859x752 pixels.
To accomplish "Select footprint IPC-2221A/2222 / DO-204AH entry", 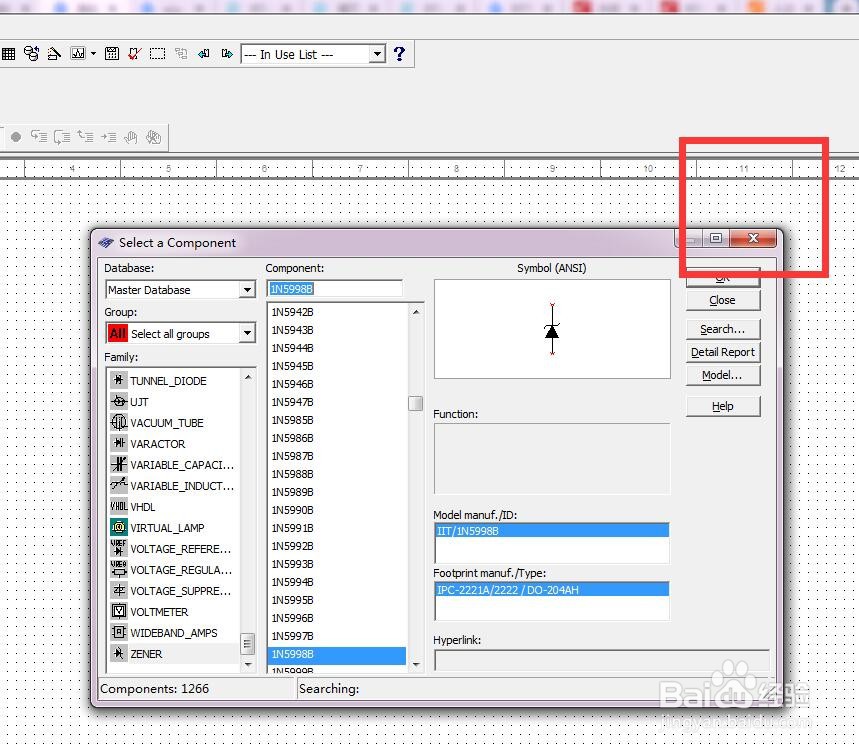I will [x=552, y=590].
